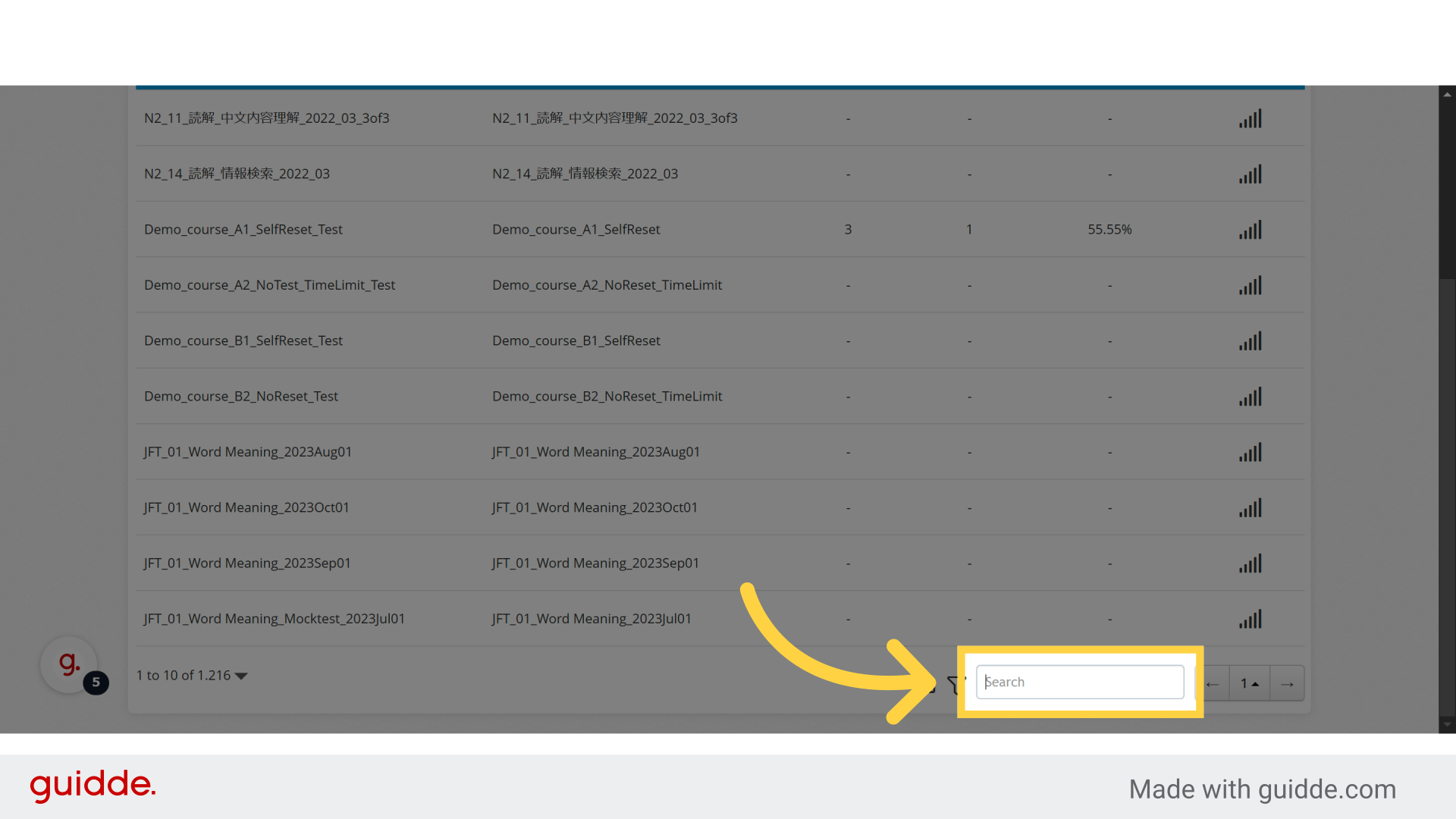
Task: Open stats icon for Demo_course_B1_SelfReset_Test
Action: pos(1250,341)
